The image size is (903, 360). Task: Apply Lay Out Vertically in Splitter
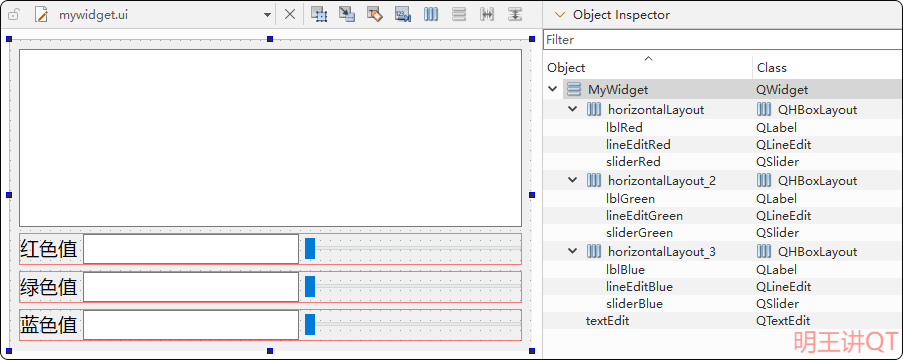[x=515, y=14]
